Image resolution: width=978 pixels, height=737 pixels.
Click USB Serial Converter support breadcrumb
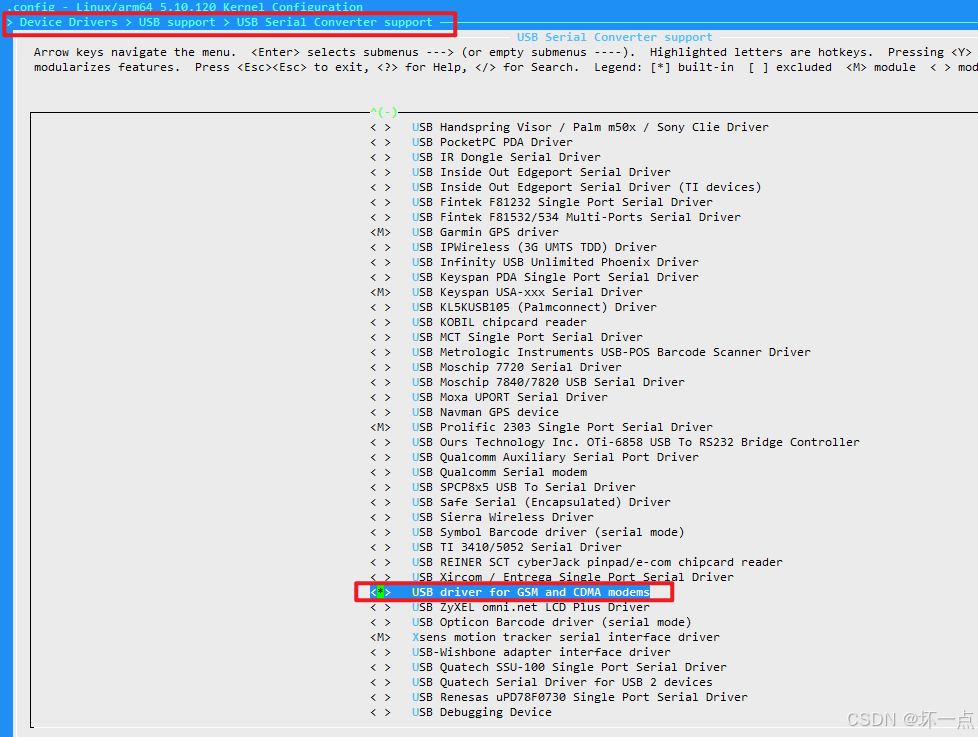pos(334,22)
